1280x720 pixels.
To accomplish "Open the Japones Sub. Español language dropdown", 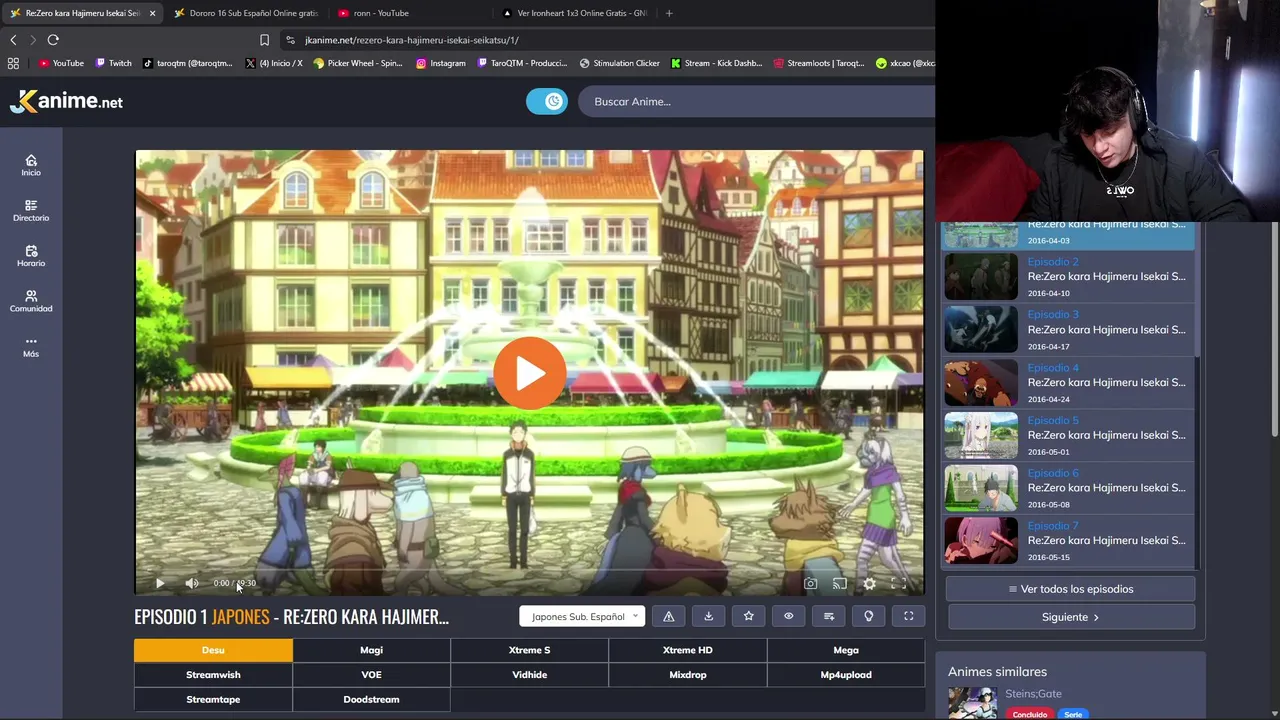I will click(x=583, y=616).
